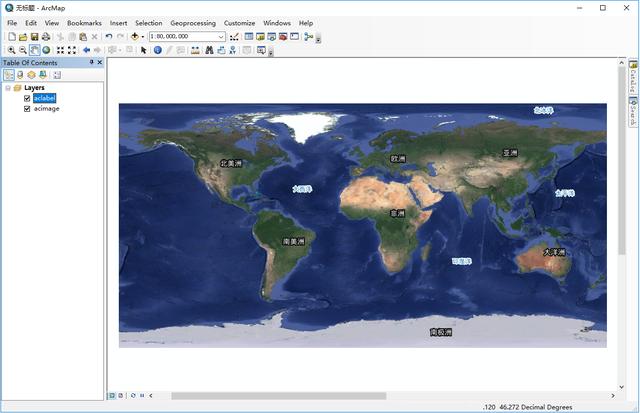Image resolution: width=640 pixels, height=413 pixels.
Task: List layers by drawing order
Action: (x=9, y=75)
